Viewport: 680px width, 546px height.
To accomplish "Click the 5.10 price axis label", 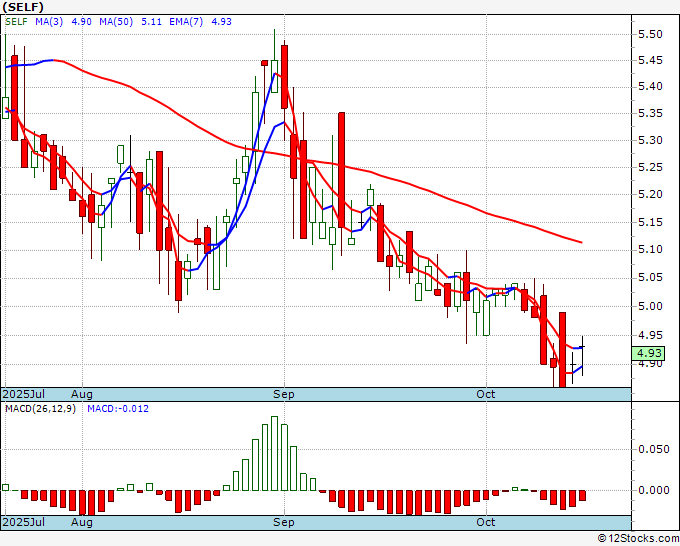I will (x=651, y=249).
